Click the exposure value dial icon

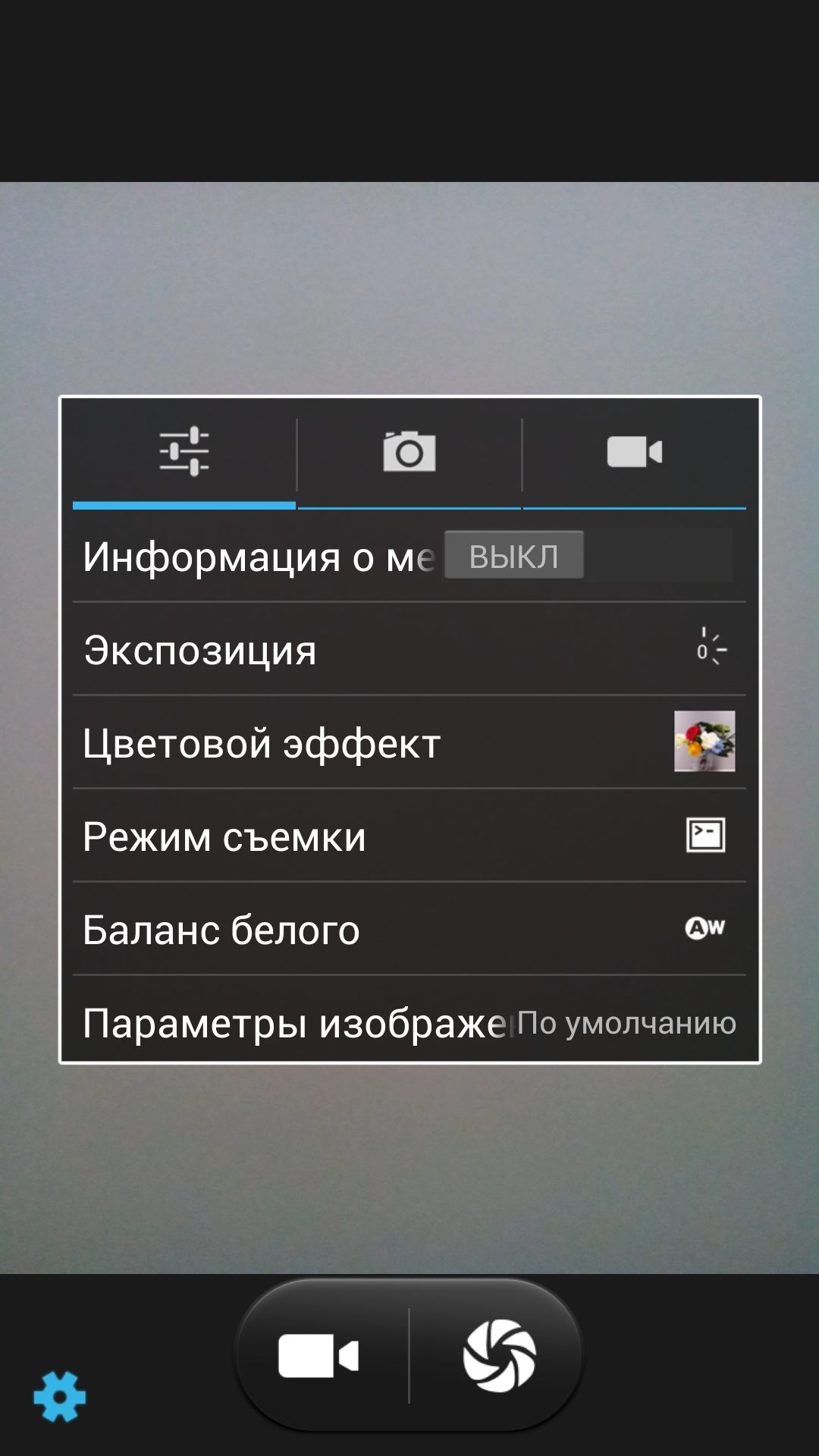coord(711,648)
